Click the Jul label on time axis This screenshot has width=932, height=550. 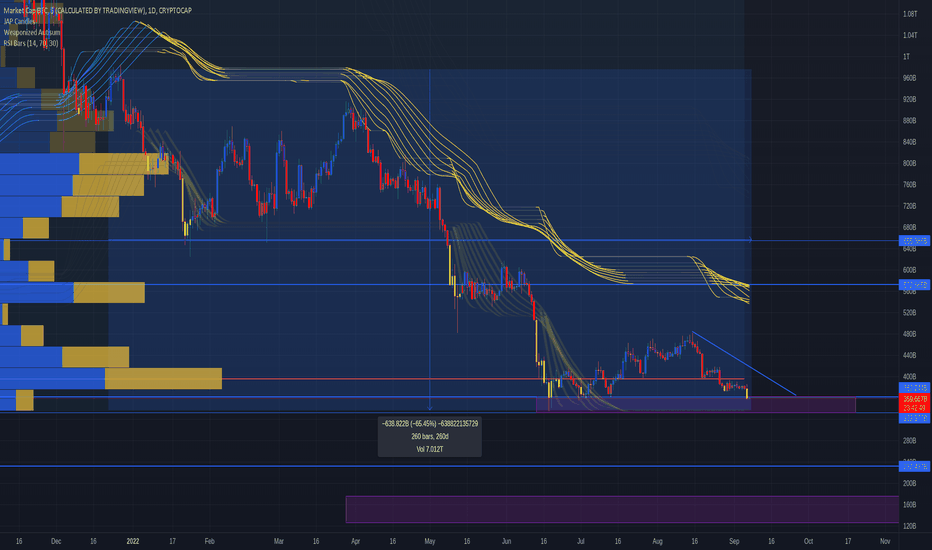pos(581,541)
